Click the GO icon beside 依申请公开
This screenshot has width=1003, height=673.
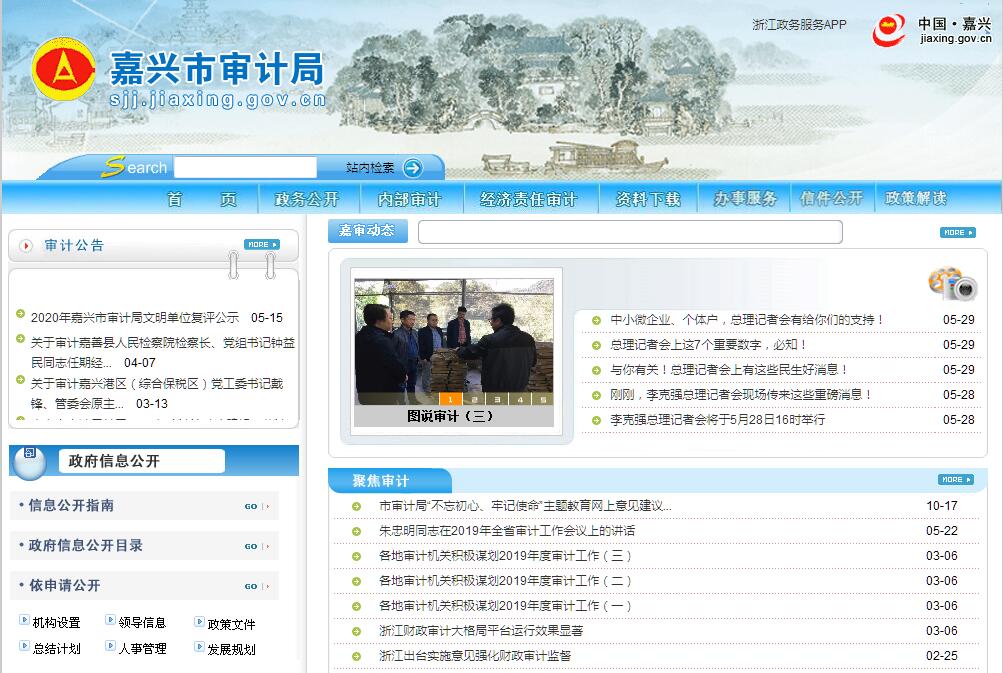(256, 586)
